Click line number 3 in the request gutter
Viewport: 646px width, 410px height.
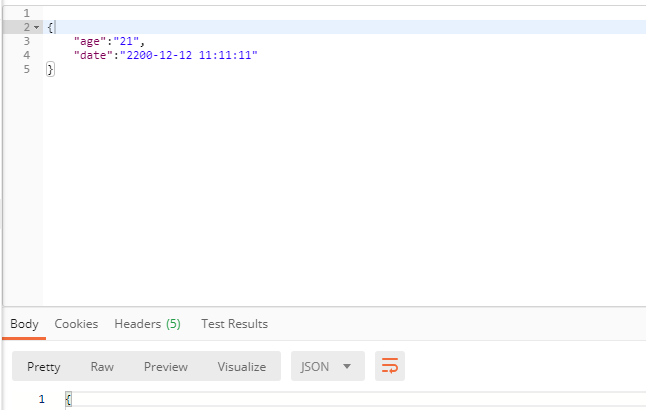coord(25,41)
